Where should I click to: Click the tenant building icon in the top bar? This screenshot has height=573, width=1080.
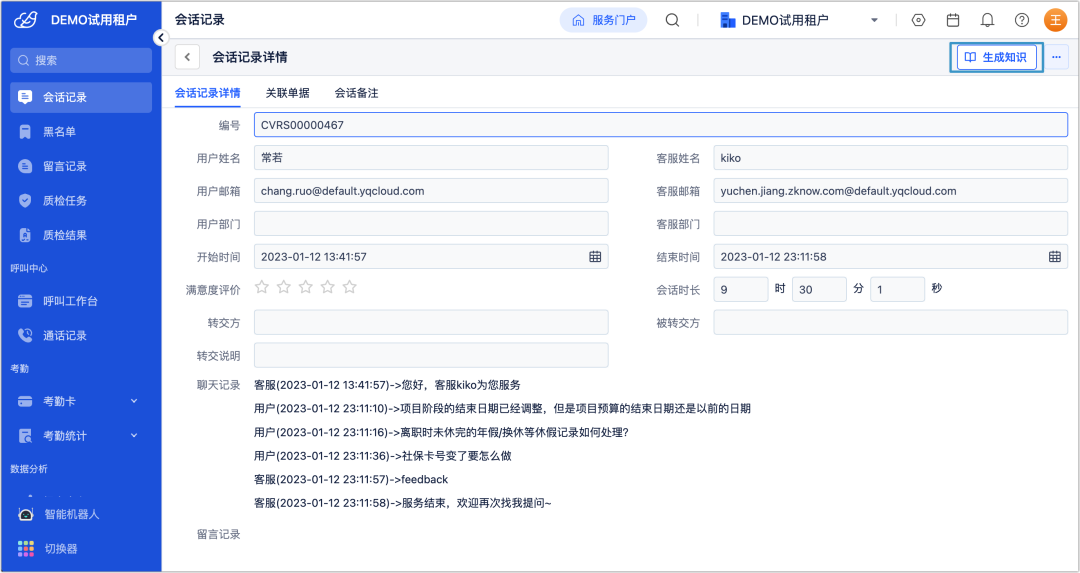[x=727, y=20]
